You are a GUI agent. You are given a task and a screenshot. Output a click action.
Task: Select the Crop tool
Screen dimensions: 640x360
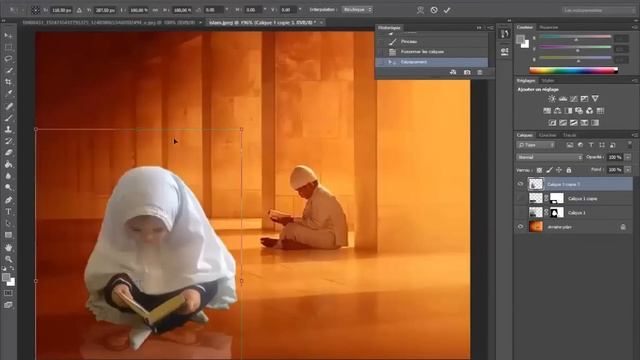[x=8, y=82]
